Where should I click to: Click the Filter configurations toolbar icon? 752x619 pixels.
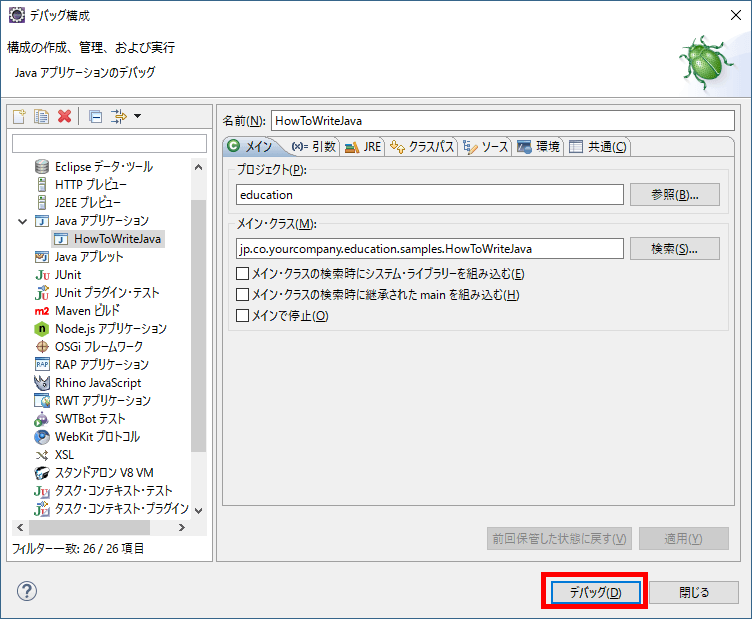[118, 117]
